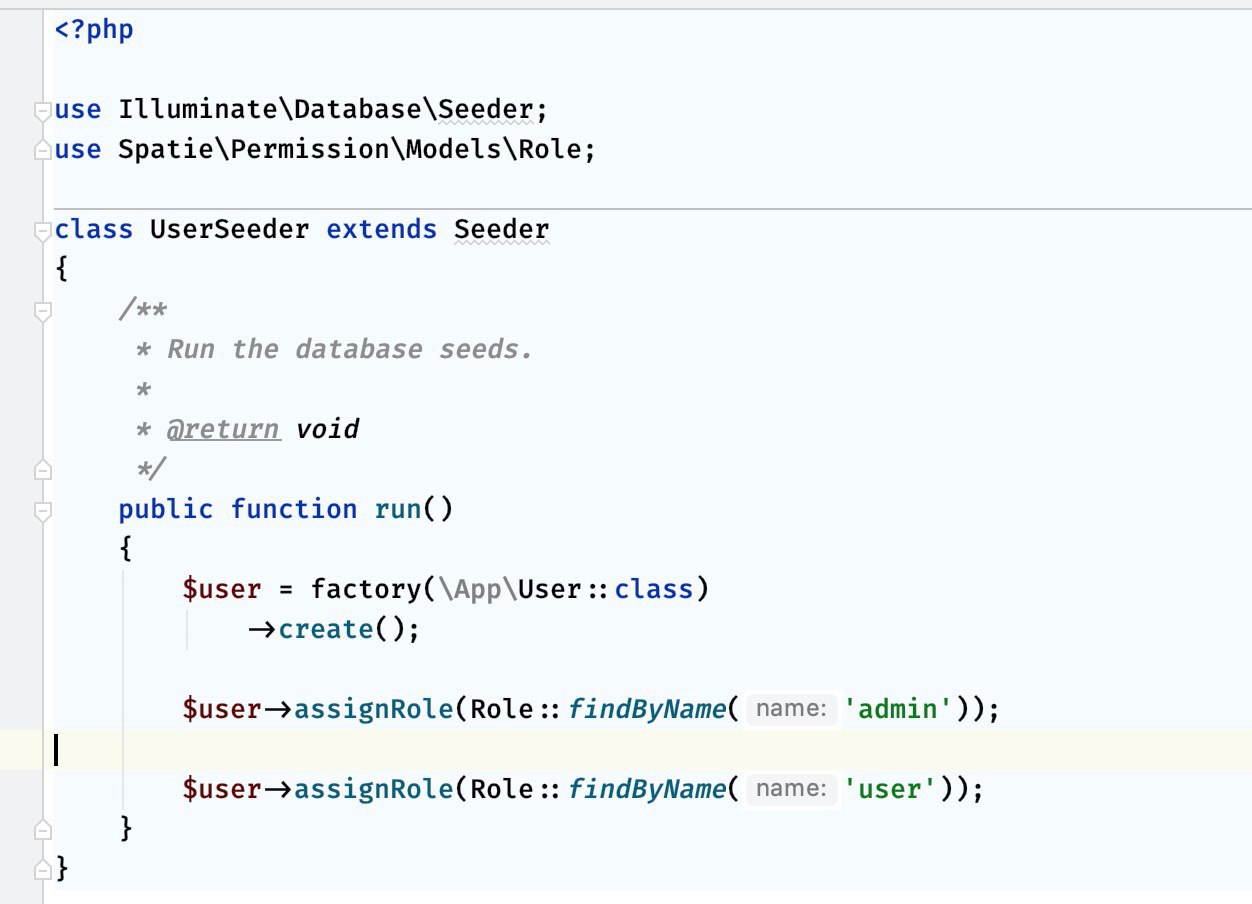The width and height of the screenshot is (1252, 904).
Task: Click the 'UserSeeder' class name
Action: pyautogui.click(x=230, y=229)
